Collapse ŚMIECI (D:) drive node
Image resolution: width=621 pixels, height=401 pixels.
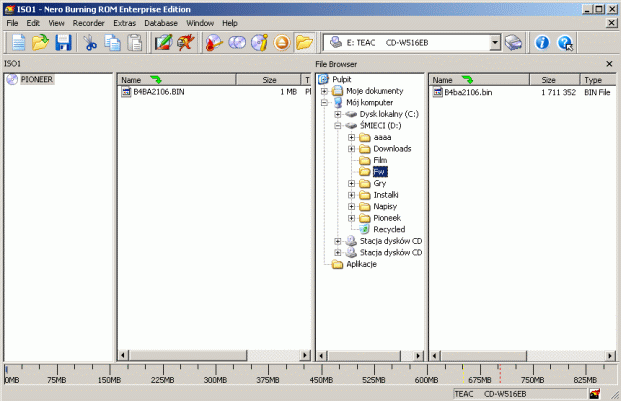pos(337,125)
